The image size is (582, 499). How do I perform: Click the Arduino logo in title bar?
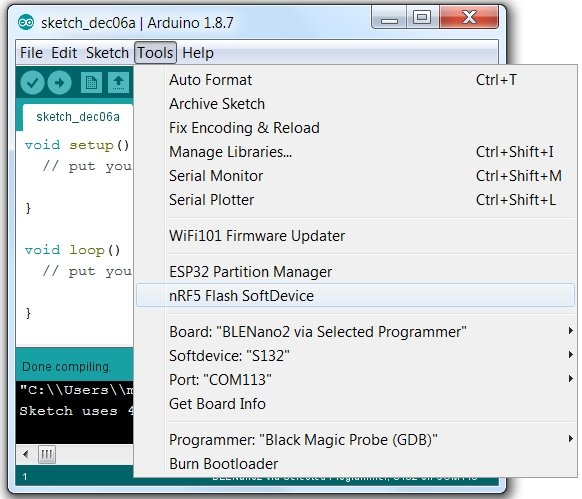[x=26, y=23]
